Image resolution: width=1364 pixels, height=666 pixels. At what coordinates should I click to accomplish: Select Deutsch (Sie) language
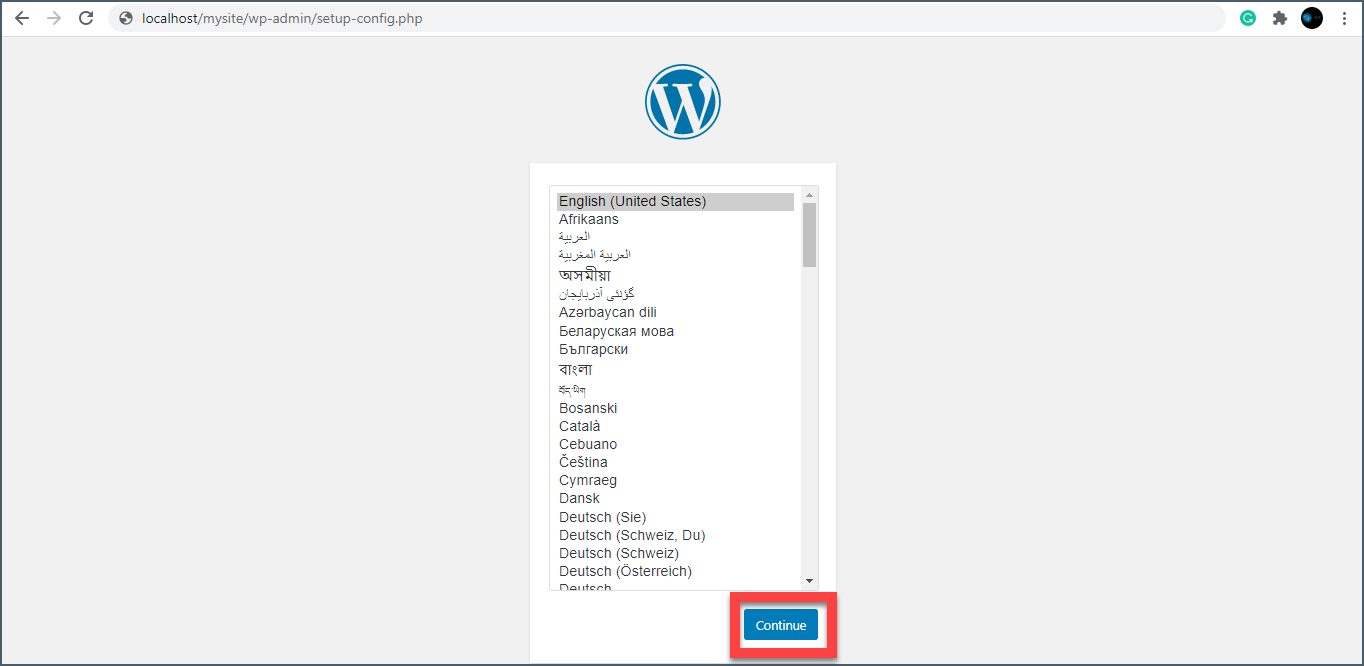tap(675, 517)
